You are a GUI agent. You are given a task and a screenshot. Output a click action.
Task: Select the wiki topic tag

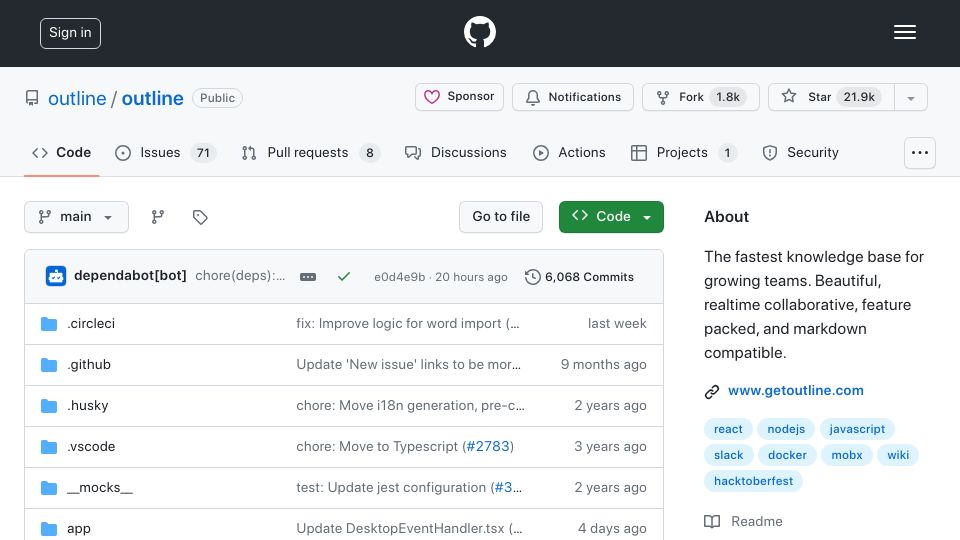[898, 455]
